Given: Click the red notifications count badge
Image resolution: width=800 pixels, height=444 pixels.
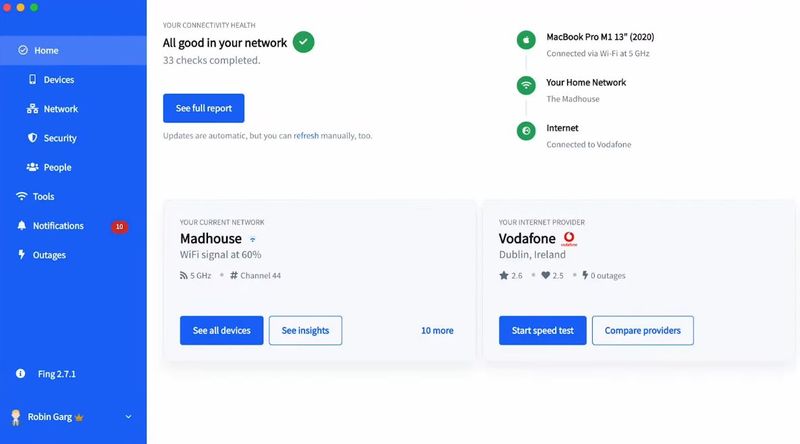Looking at the screenshot, I should click(120, 226).
